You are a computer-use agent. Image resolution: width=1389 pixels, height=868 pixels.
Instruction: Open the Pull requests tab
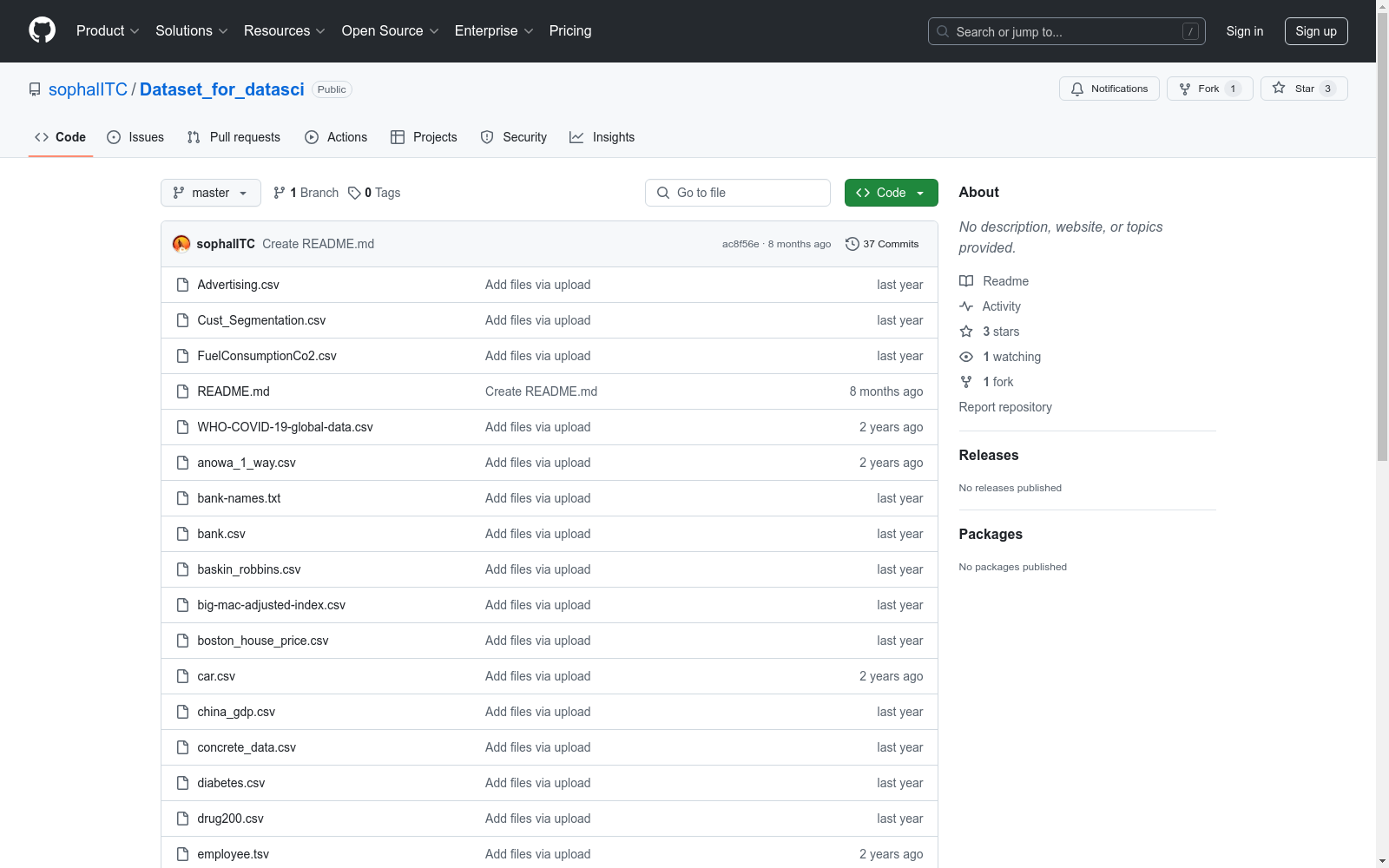[234, 137]
